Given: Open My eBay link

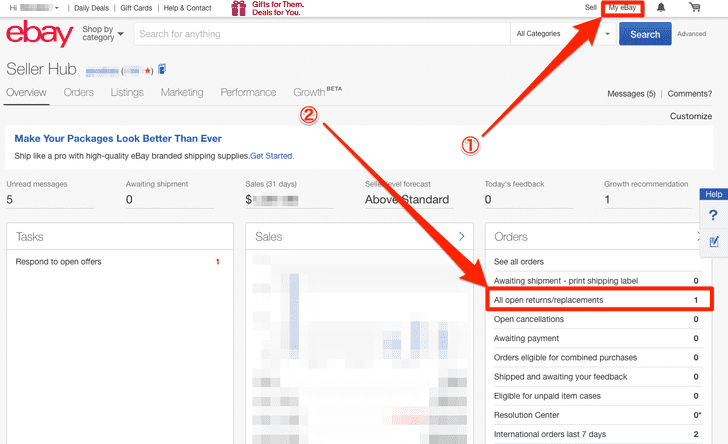Looking at the screenshot, I should [622, 8].
